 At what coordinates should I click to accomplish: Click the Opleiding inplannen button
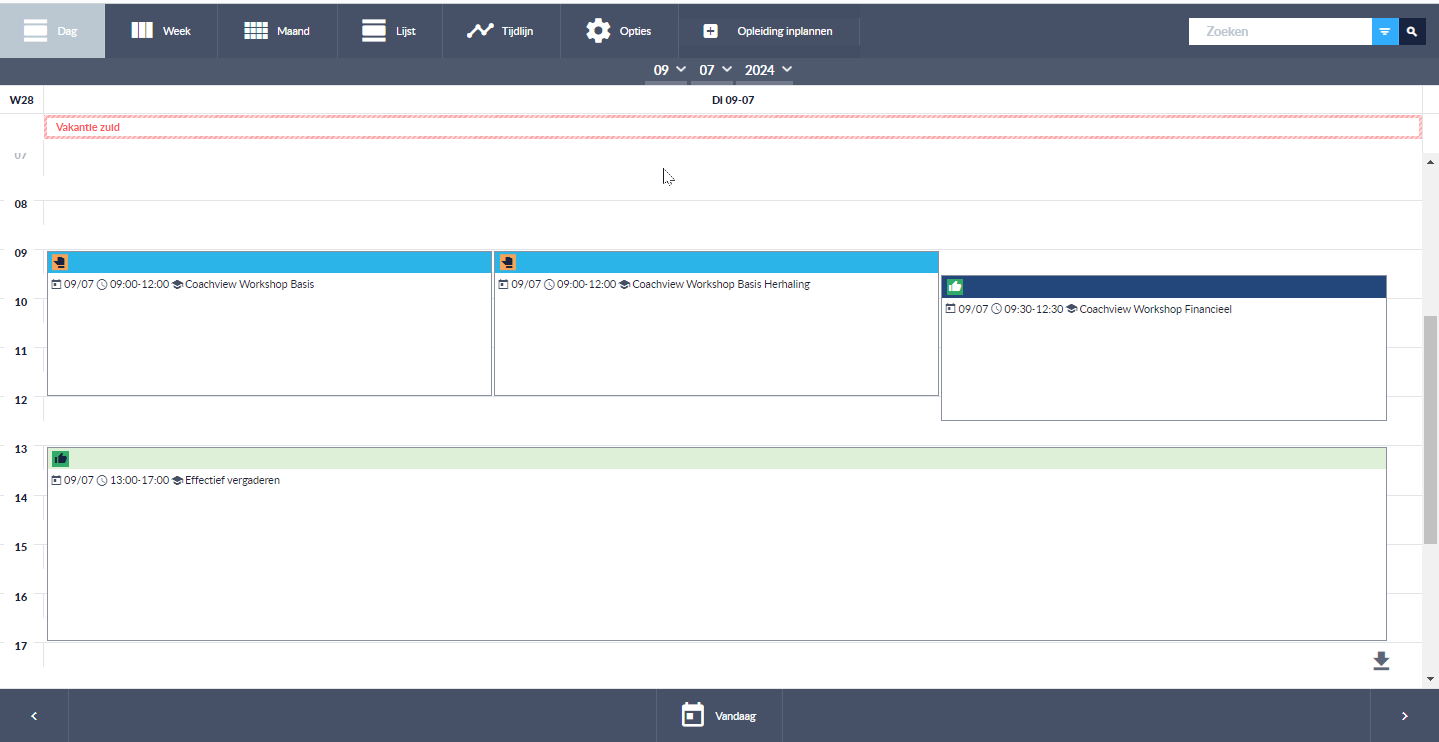[768, 31]
